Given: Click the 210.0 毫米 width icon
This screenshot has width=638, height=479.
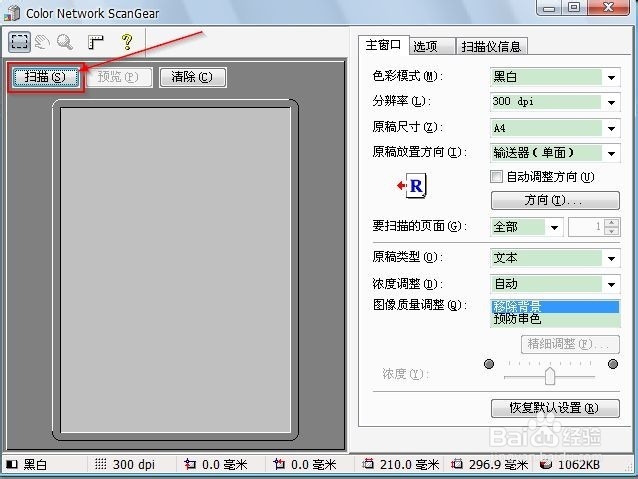Looking at the screenshot, I should tap(368, 464).
